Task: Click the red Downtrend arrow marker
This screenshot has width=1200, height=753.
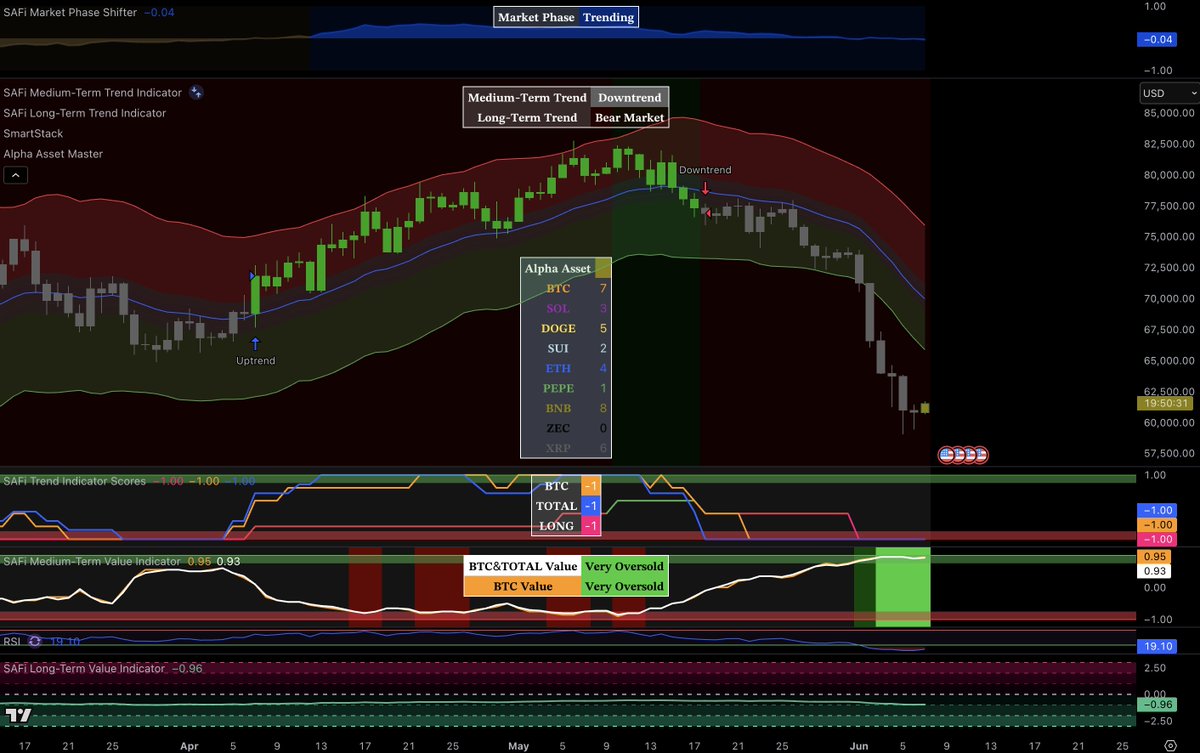Action: point(706,187)
